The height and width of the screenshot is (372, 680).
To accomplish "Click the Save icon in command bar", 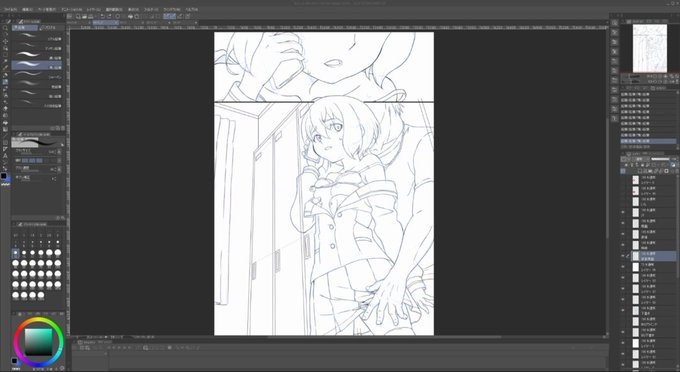I will (91, 16).
